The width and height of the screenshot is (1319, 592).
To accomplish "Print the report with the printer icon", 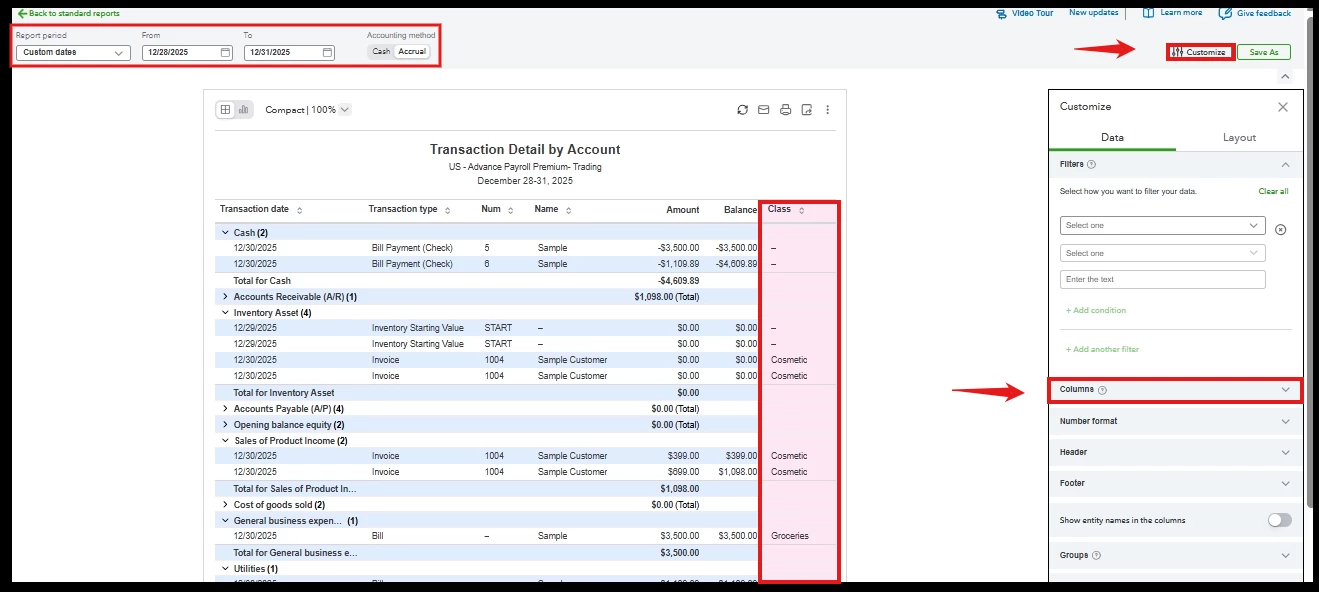I will 785,110.
